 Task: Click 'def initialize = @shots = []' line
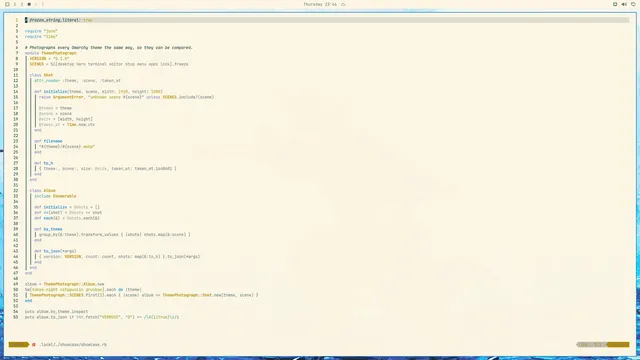coord(67,207)
